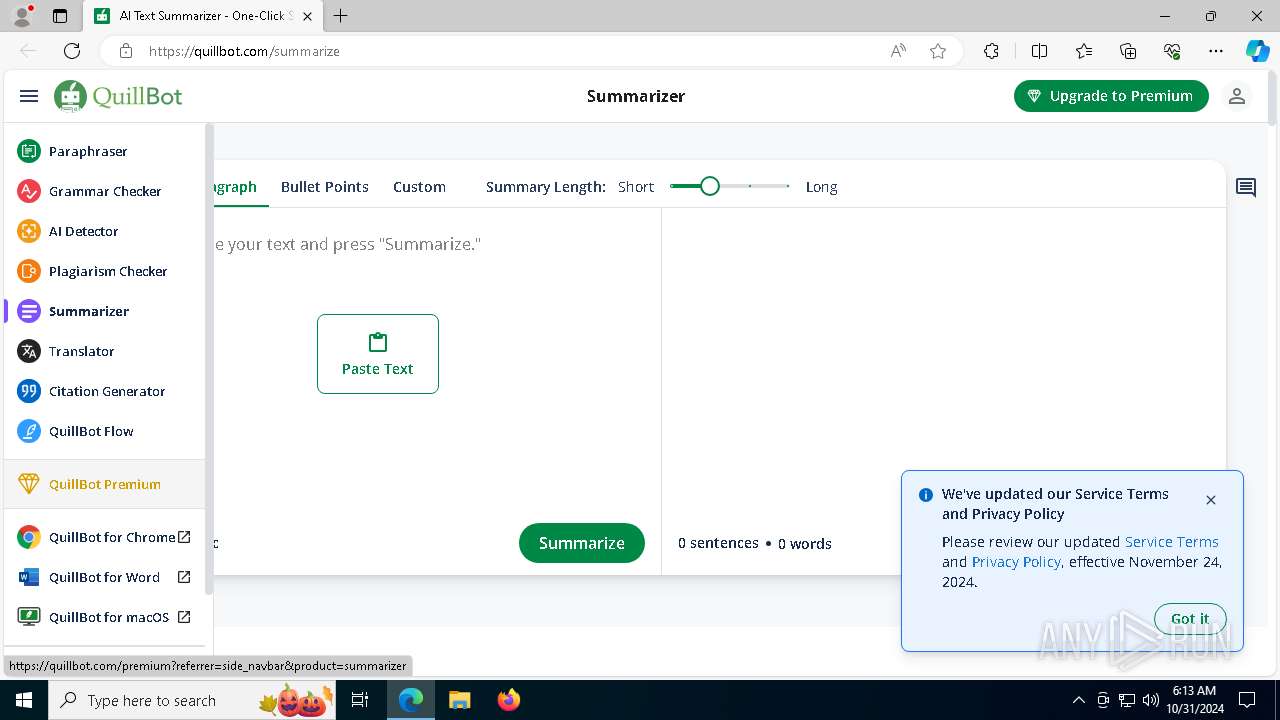1280x720 pixels.
Task: Open the Grammar Checker icon
Action: coord(29,191)
